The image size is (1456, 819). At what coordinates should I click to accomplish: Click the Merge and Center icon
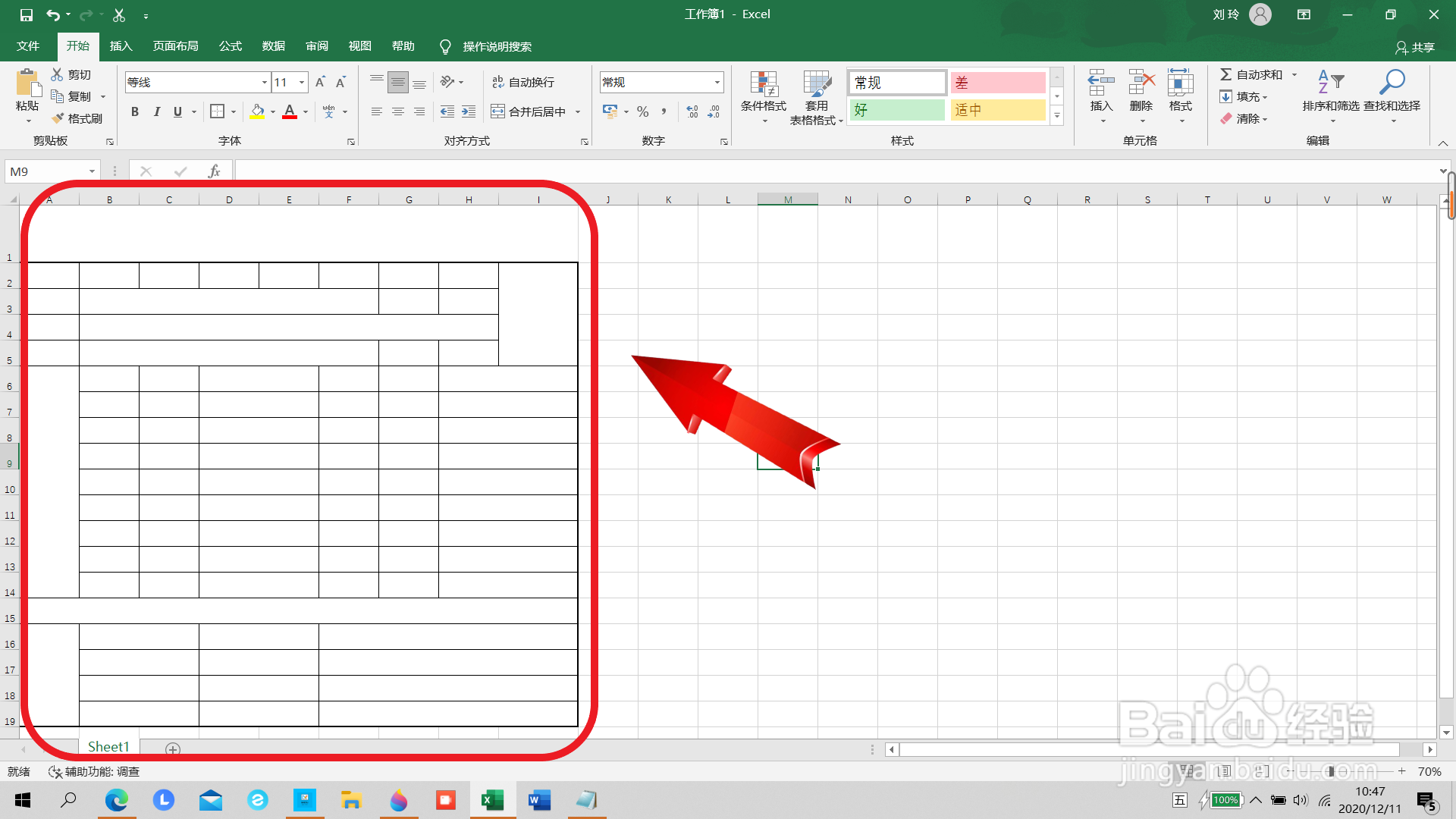pos(497,111)
